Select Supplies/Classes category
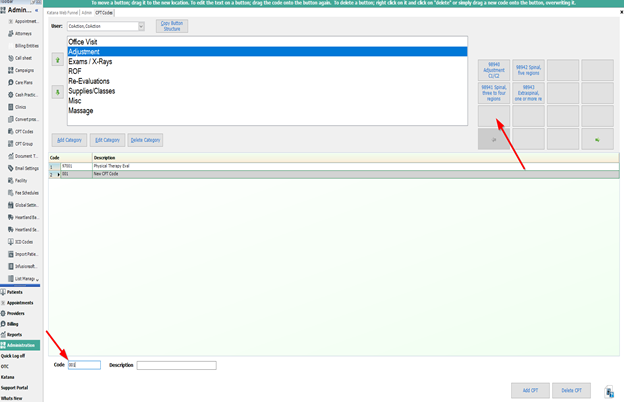The width and height of the screenshot is (624, 402). point(267,91)
